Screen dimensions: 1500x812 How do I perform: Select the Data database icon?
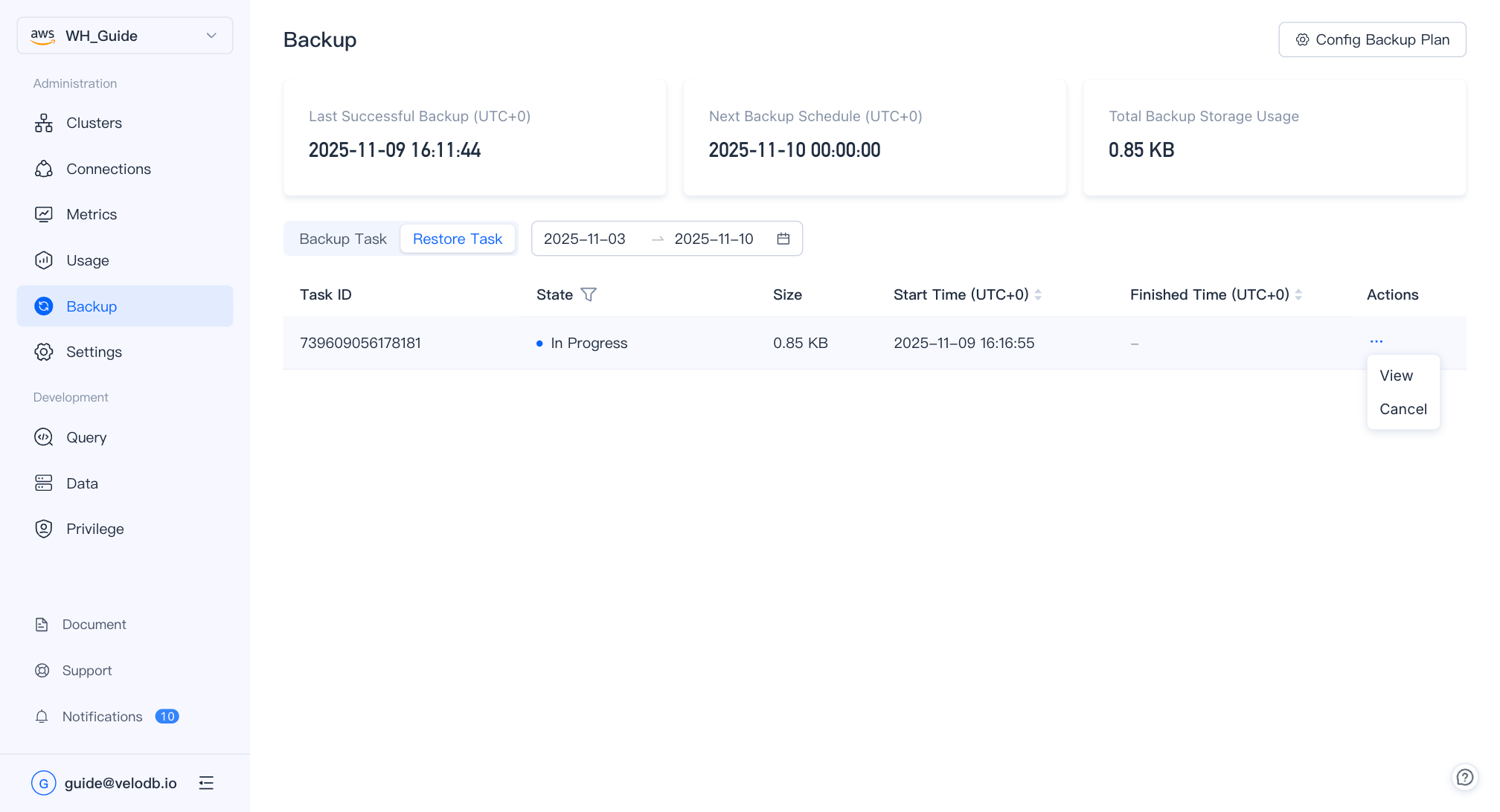43,483
